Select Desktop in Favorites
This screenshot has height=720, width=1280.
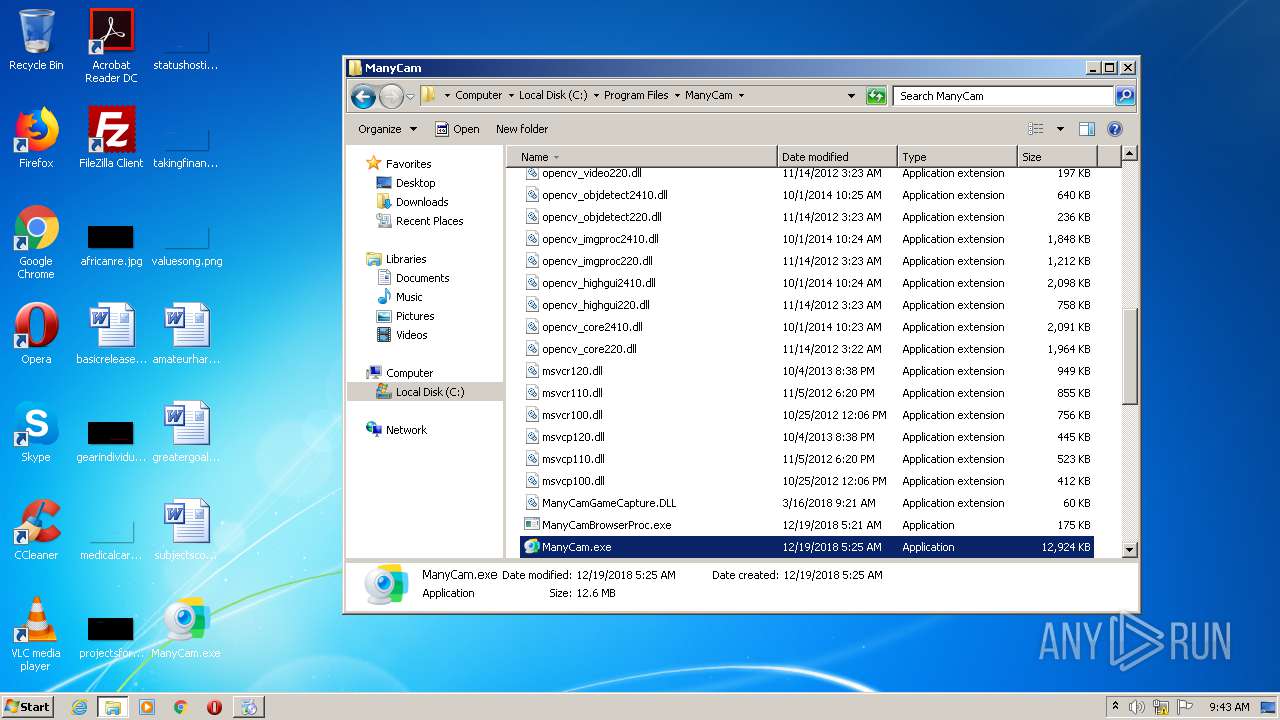pos(415,183)
